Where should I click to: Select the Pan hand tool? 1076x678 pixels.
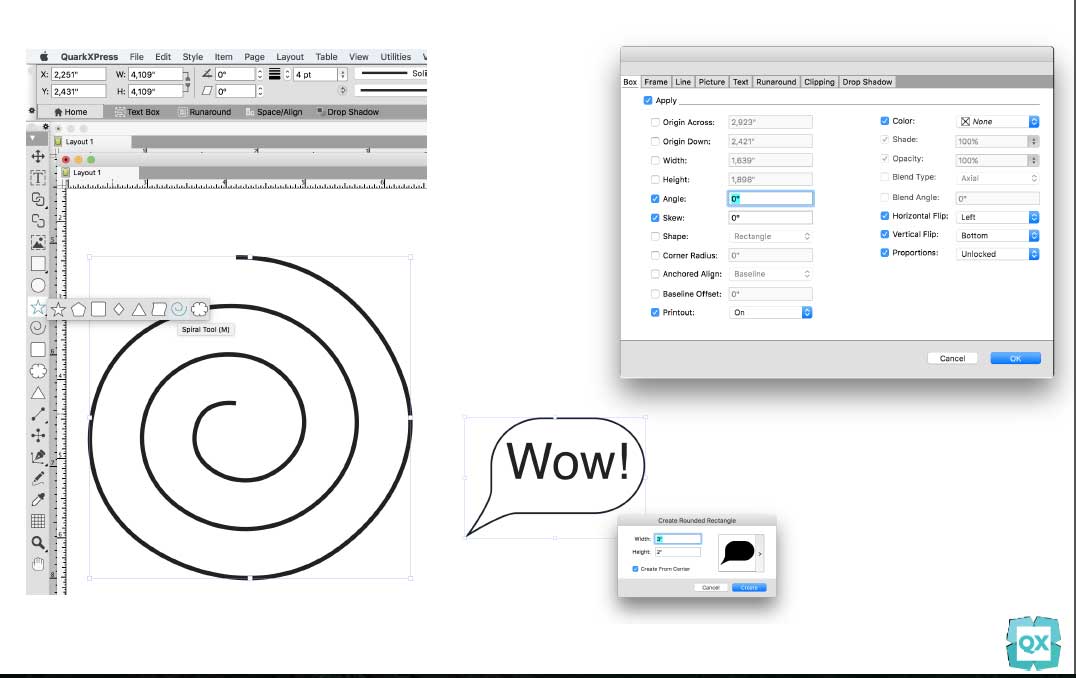[x=38, y=564]
